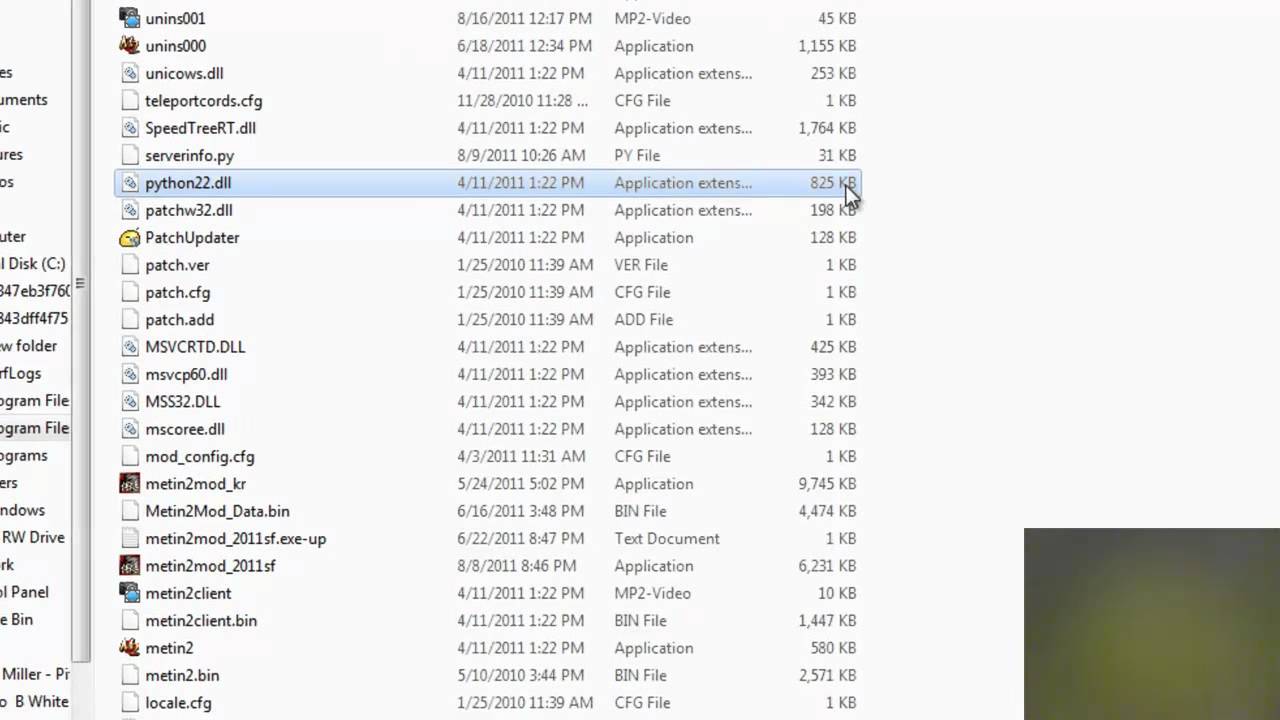The image size is (1280, 720).
Task: Select the file name locale.cfg
Action: (178, 702)
